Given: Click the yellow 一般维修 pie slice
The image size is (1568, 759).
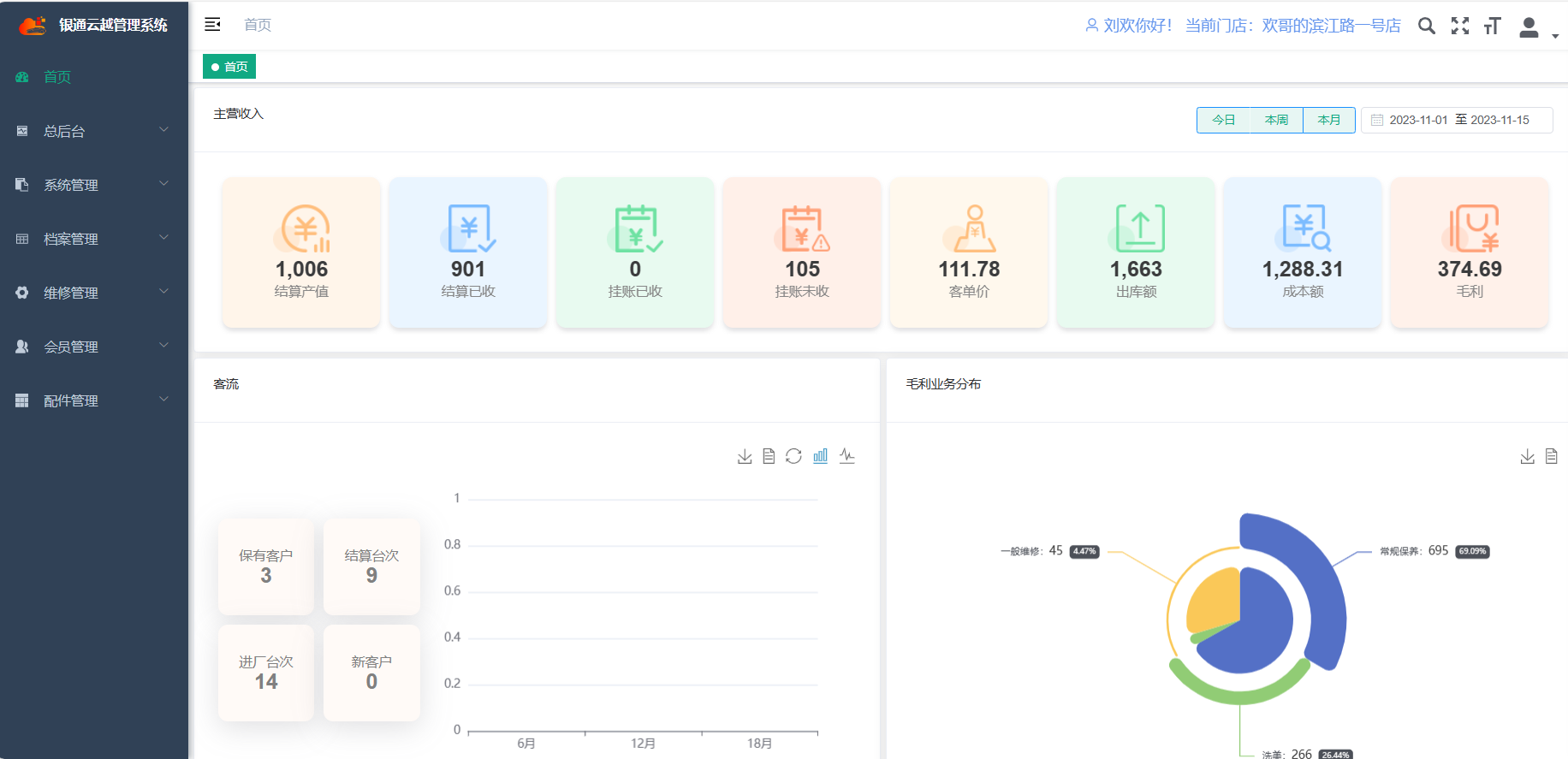Looking at the screenshot, I should 1215,599.
